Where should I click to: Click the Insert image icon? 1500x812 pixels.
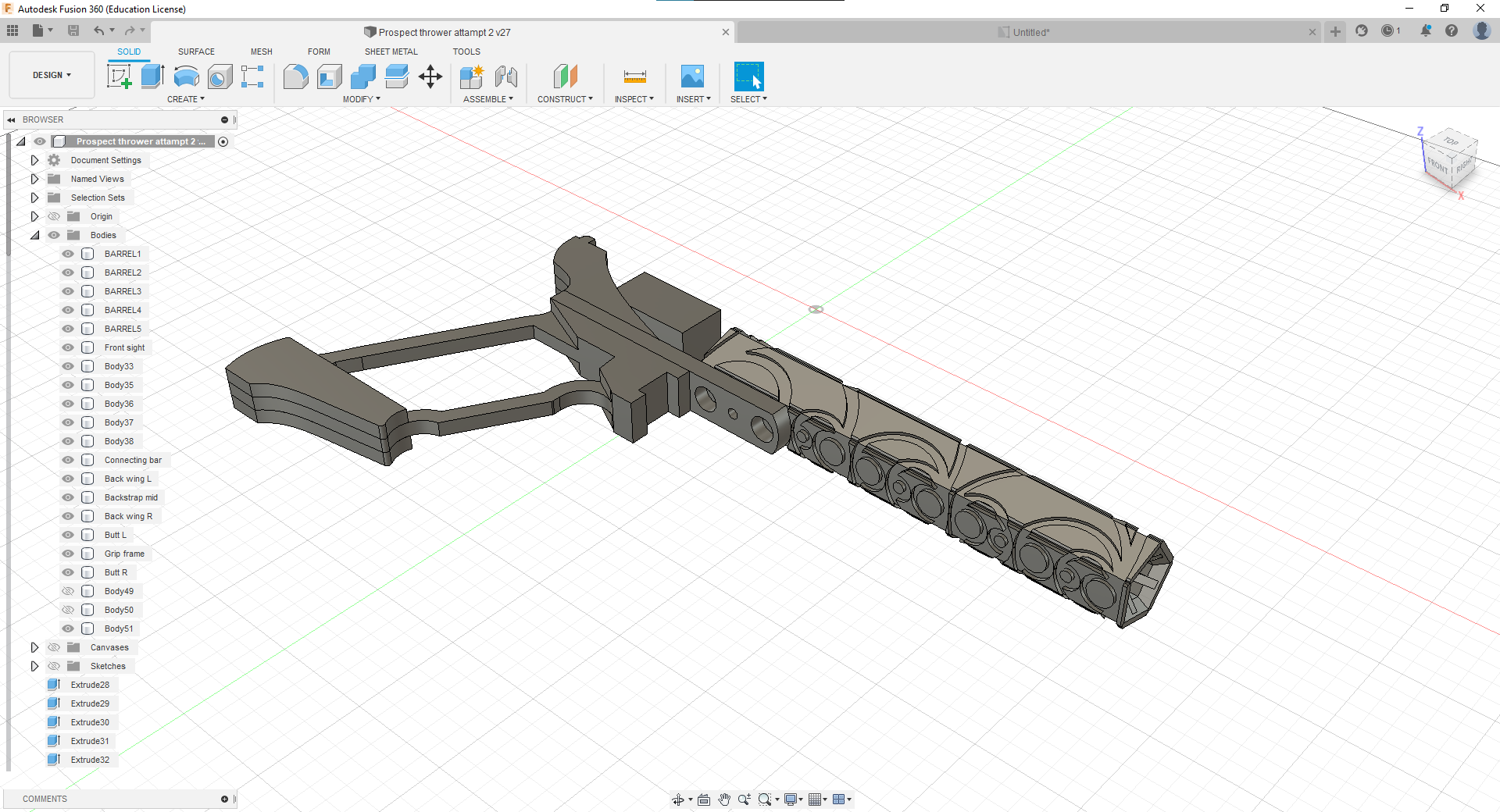pyautogui.click(x=693, y=77)
